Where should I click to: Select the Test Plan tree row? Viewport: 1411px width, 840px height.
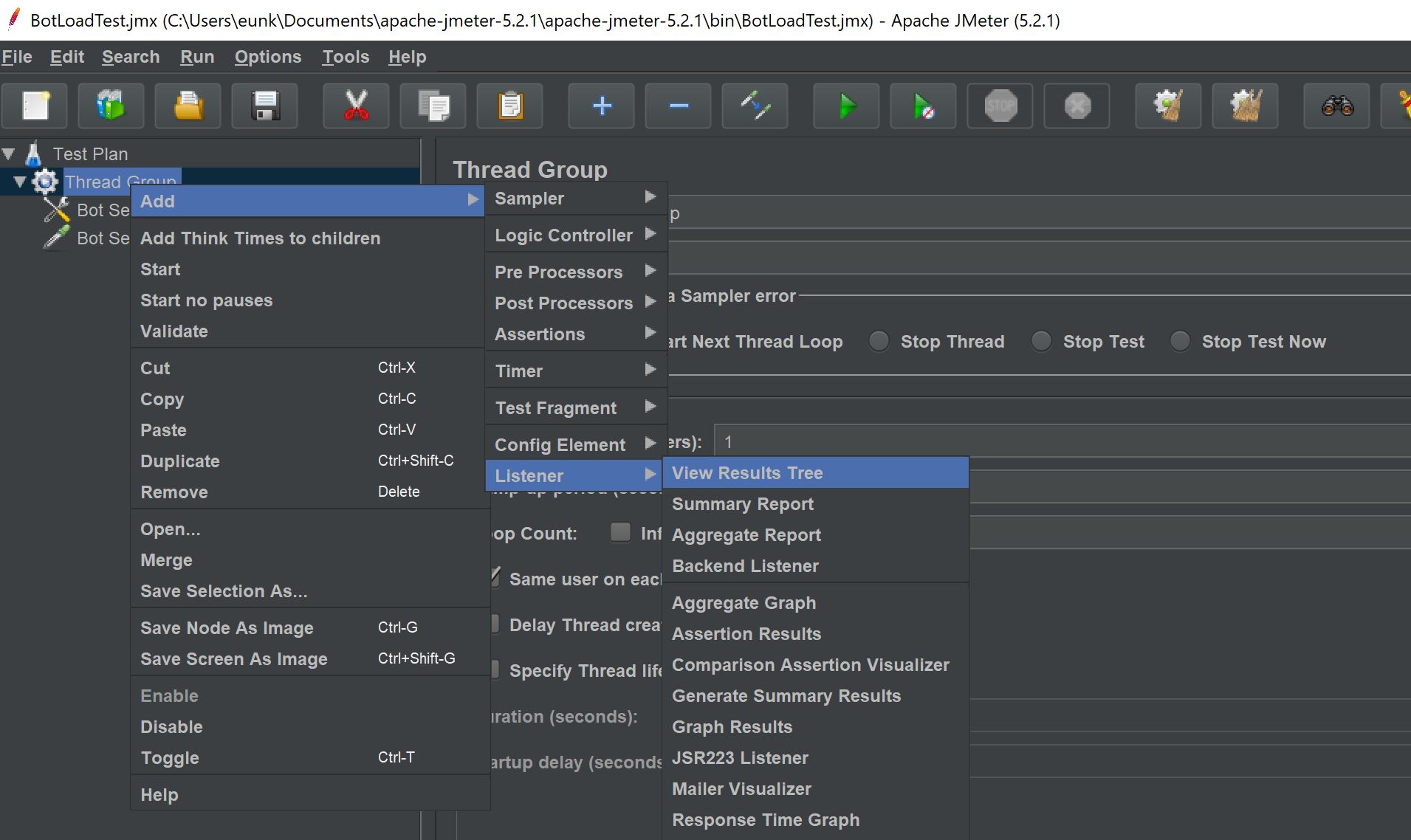pyautogui.click(x=90, y=154)
